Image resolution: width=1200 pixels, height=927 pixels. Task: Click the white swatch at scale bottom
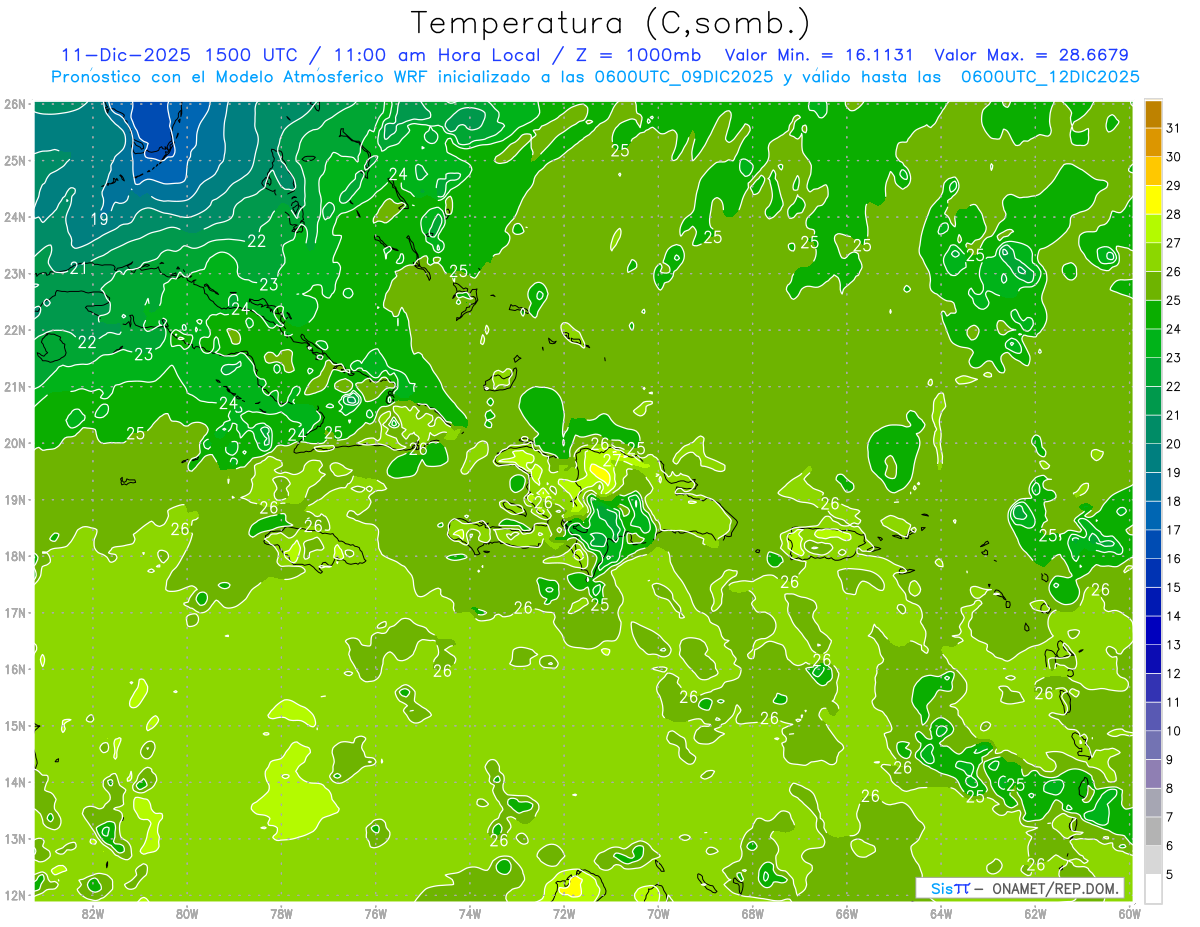[1153, 888]
